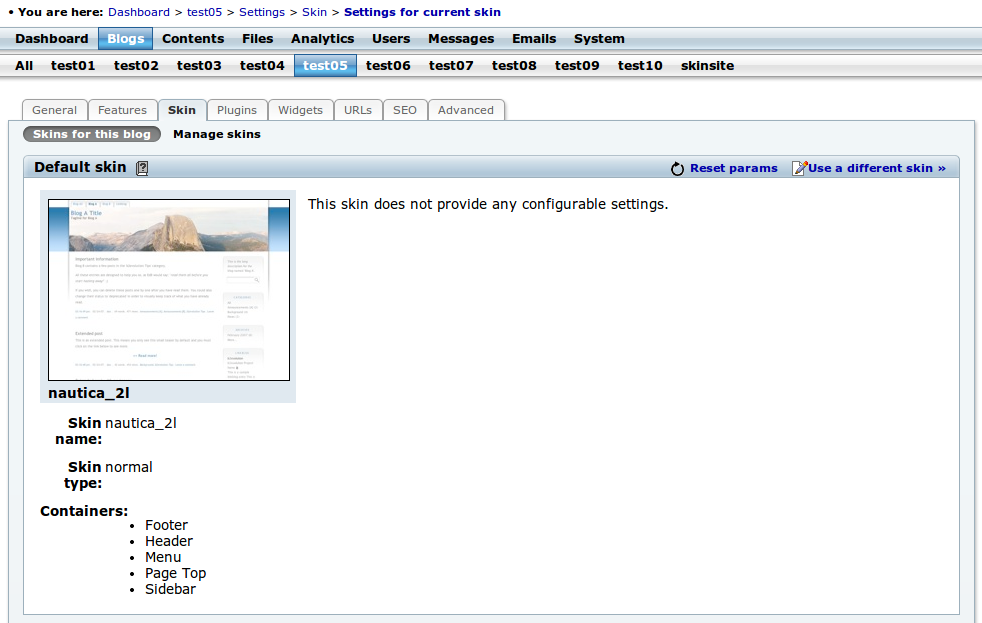The width and height of the screenshot is (982, 623).
Task: Switch to blog test04
Action: (x=262, y=66)
